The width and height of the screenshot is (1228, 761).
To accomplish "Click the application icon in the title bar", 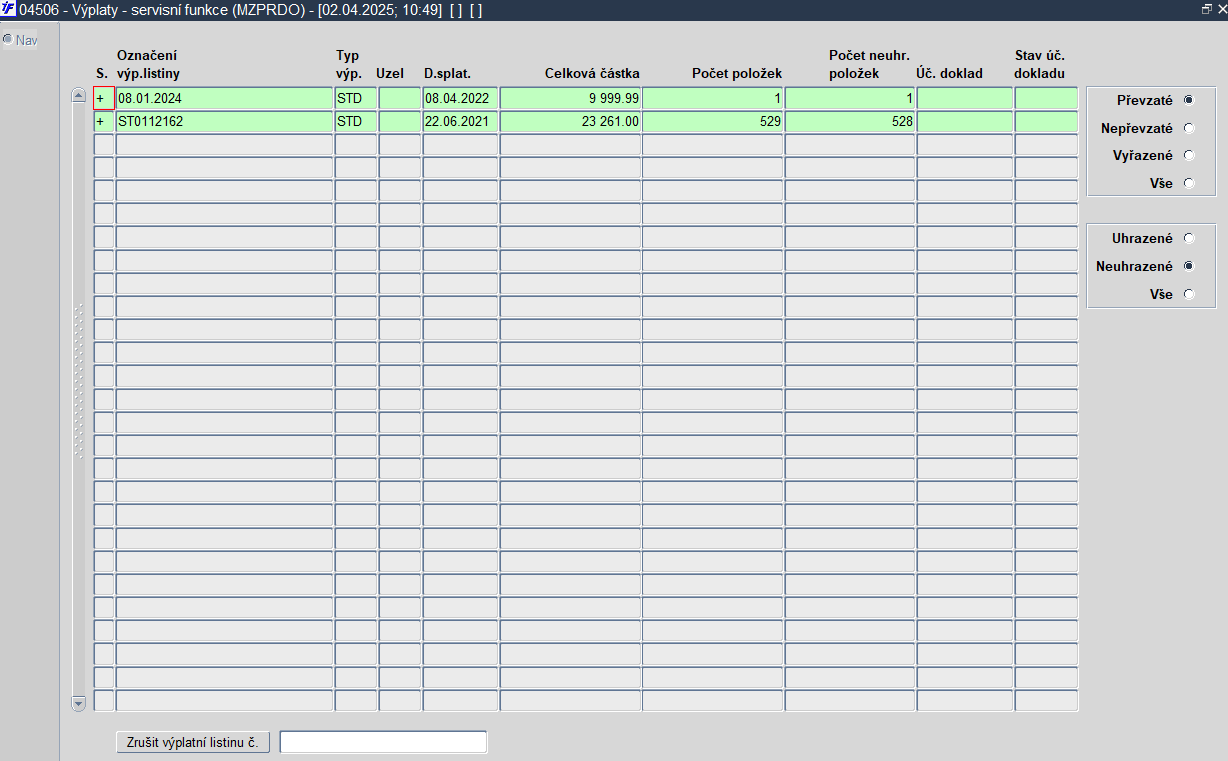I will tap(8, 8).
